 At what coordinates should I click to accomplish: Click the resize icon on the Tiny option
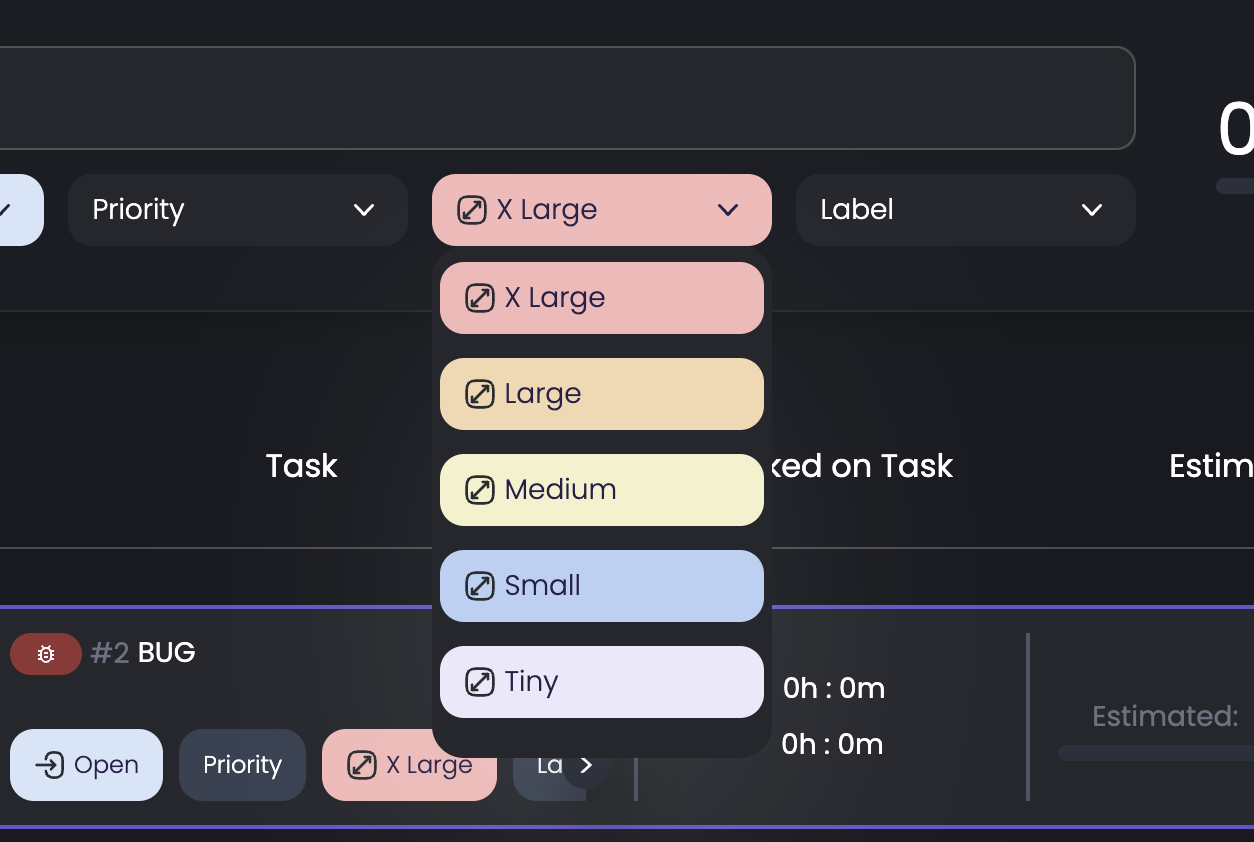(478, 681)
